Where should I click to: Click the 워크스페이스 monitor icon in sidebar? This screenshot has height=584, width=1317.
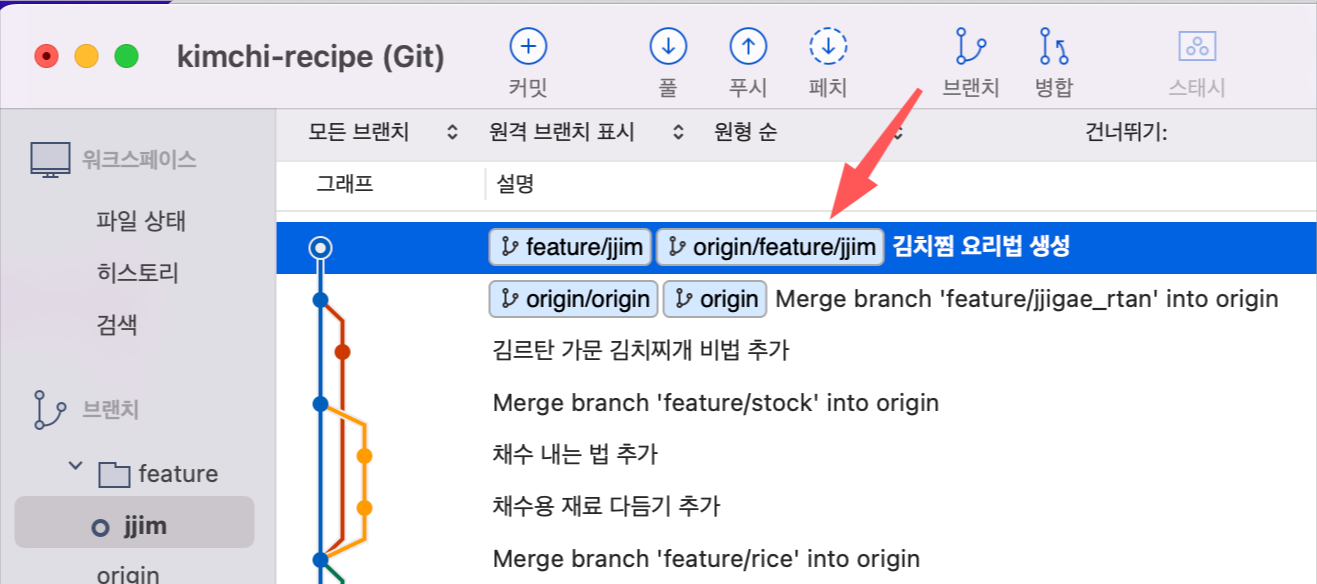50,160
